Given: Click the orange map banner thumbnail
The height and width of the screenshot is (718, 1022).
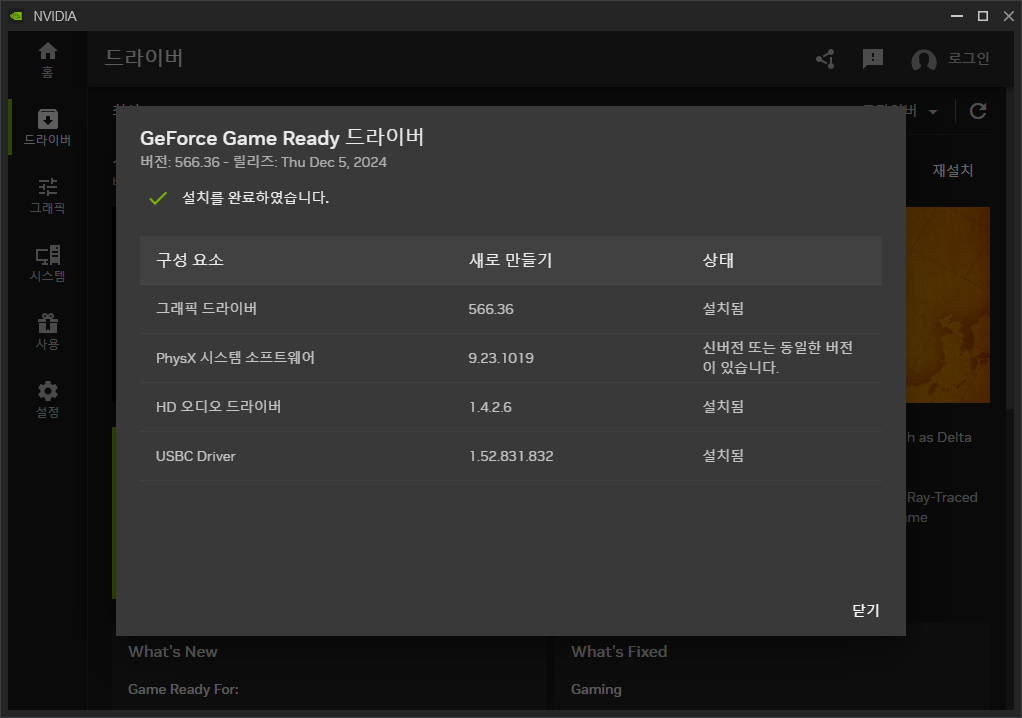Looking at the screenshot, I should (x=948, y=305).
